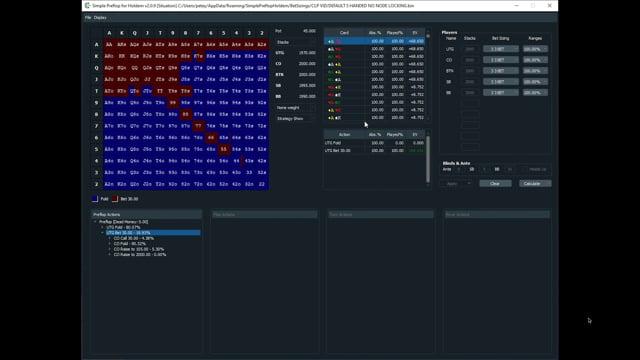This screenshot has width=640, height=360.
Task: Minimize the Simple Preflop Holdem window
Action: (x=516, y=6)
